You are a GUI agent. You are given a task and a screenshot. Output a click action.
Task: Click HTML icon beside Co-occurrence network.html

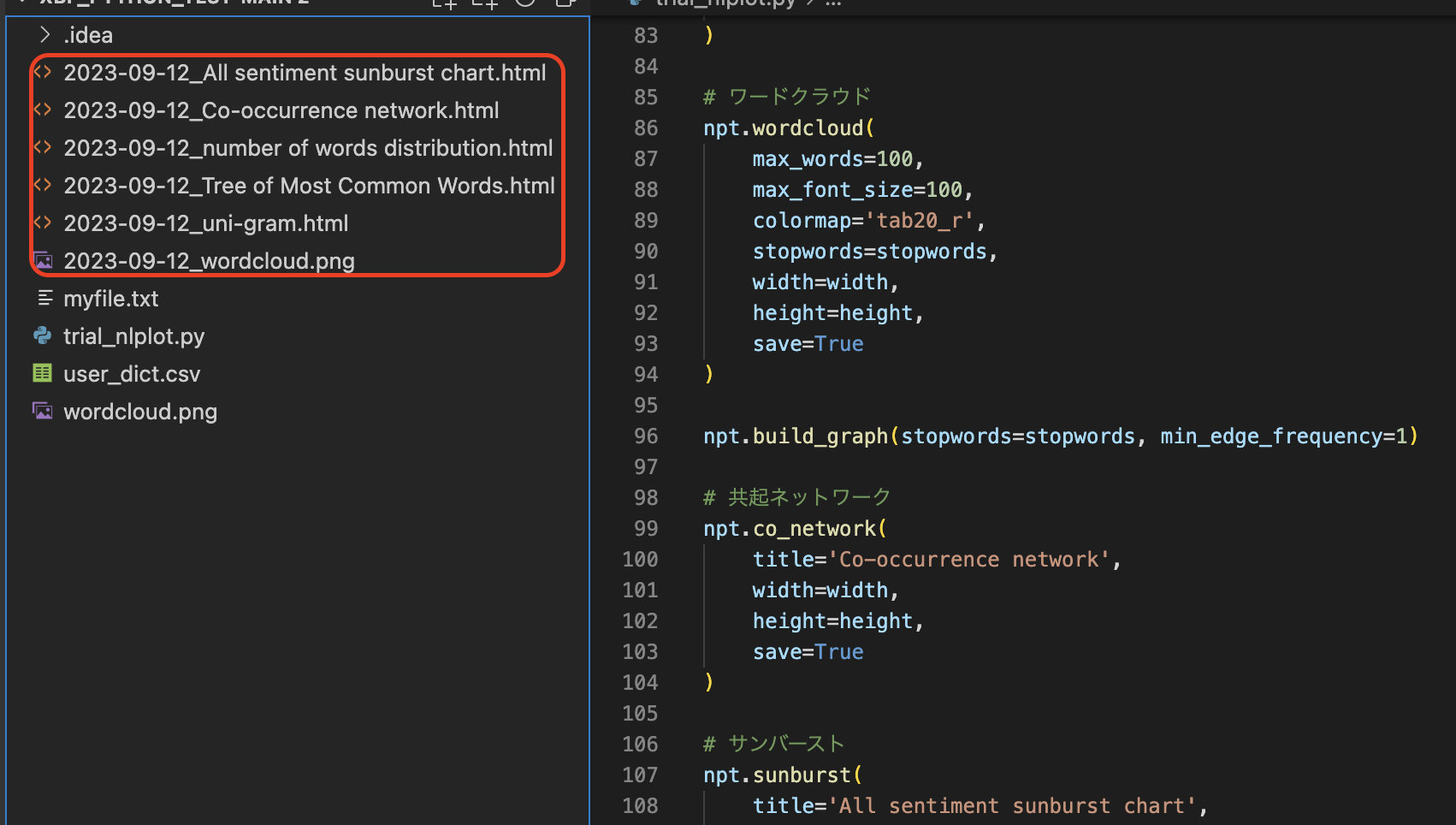43,110
